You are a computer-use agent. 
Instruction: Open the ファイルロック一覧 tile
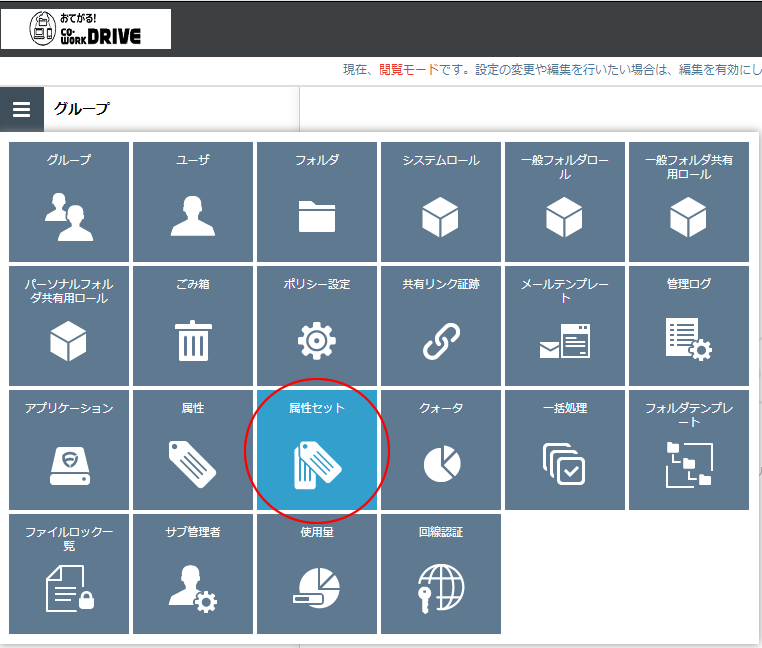click(69, 574)
